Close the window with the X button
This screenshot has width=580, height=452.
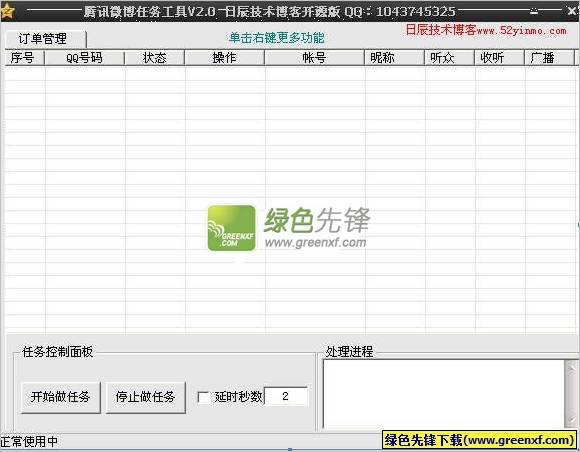(x=572, y=11)
